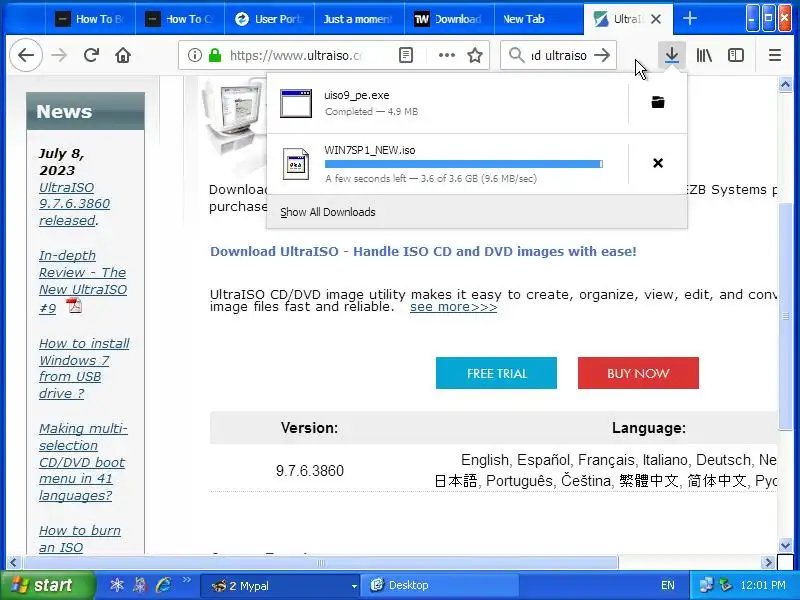This screenshot has width=800, height=600.
Task: Click the 'WIN7SP1_NEW.iso' file name
Action: coord(369,151)
